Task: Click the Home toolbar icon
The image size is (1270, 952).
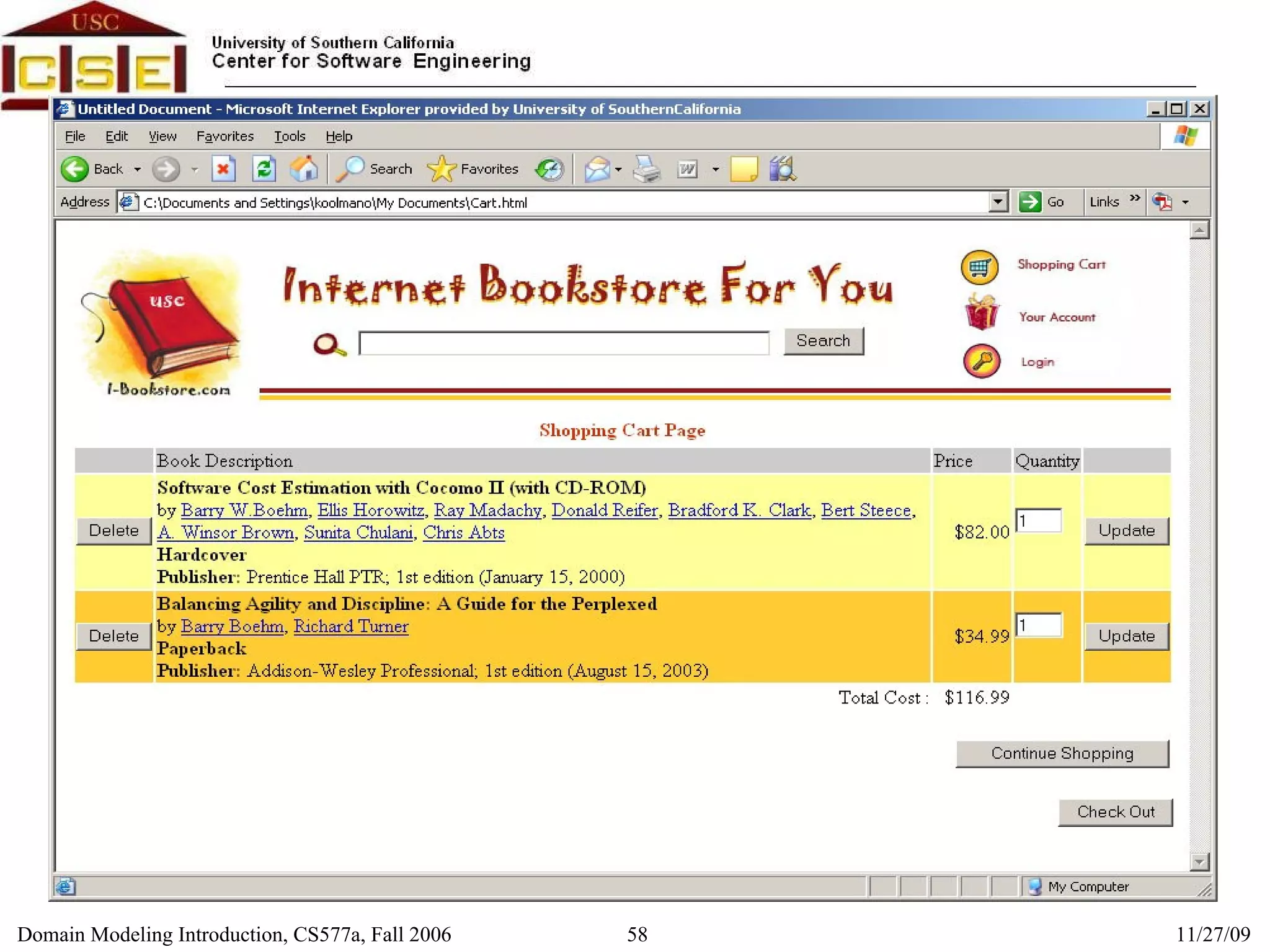Action: click(304, 169)
